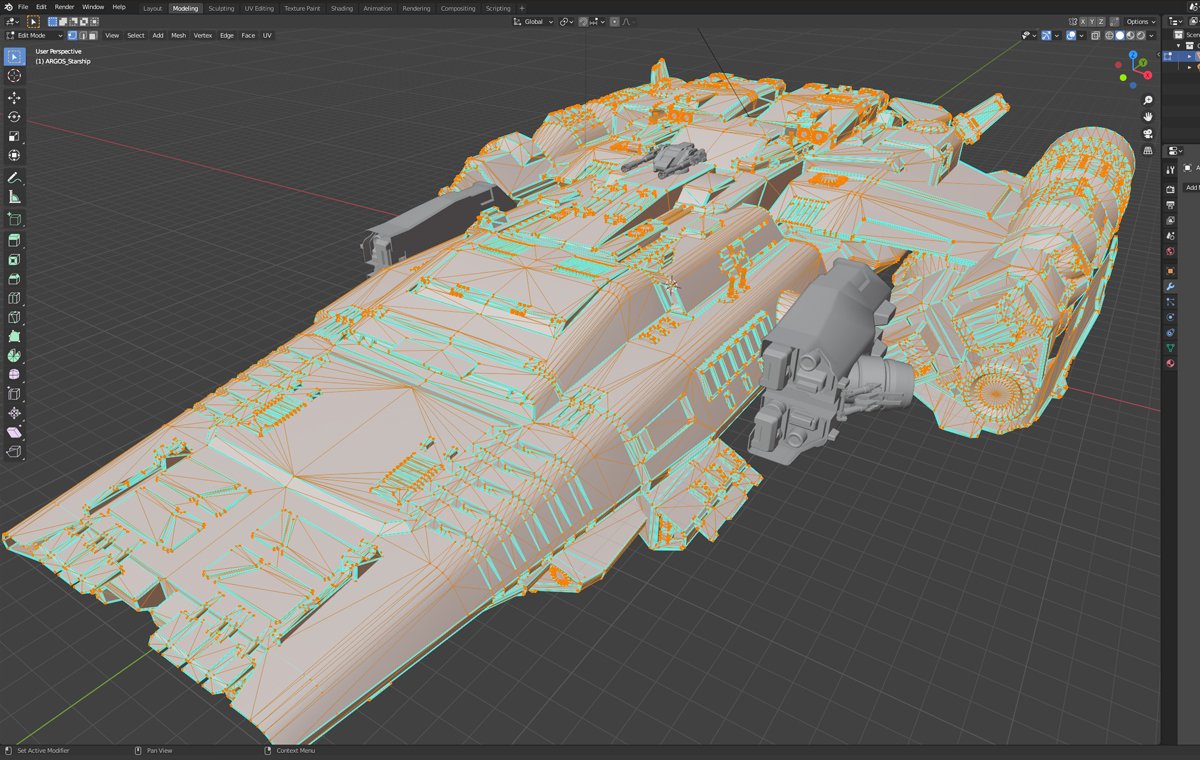Screen dimensions: 1200x760
Task: Select the Measure tool
Action: [x=14, y=197]
